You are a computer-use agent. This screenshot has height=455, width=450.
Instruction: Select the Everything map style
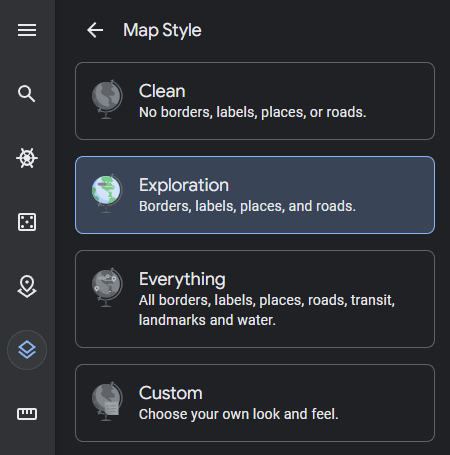coord(255,299)
